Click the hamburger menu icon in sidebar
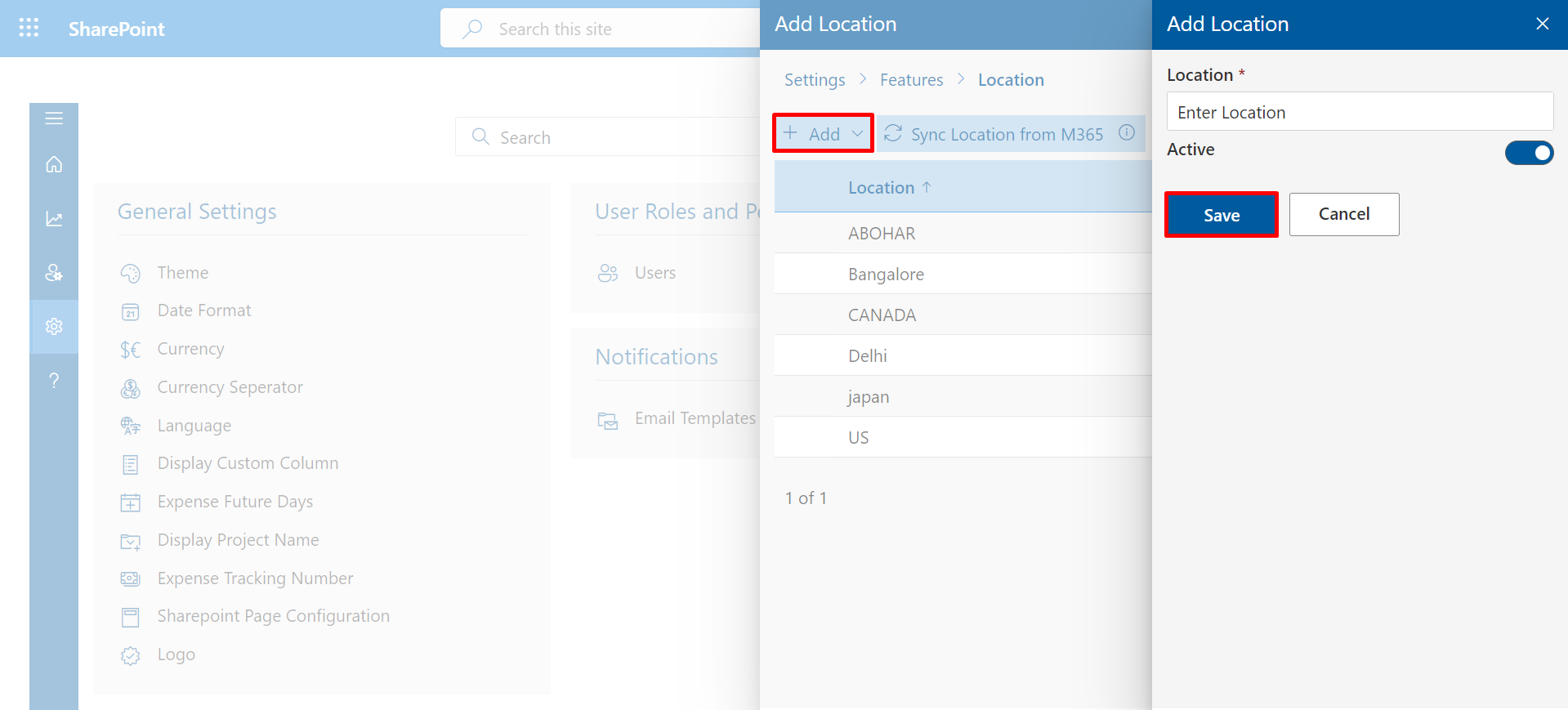Image resolution: width=1568 pixels, height=710 pixels. tap(54, 118)
